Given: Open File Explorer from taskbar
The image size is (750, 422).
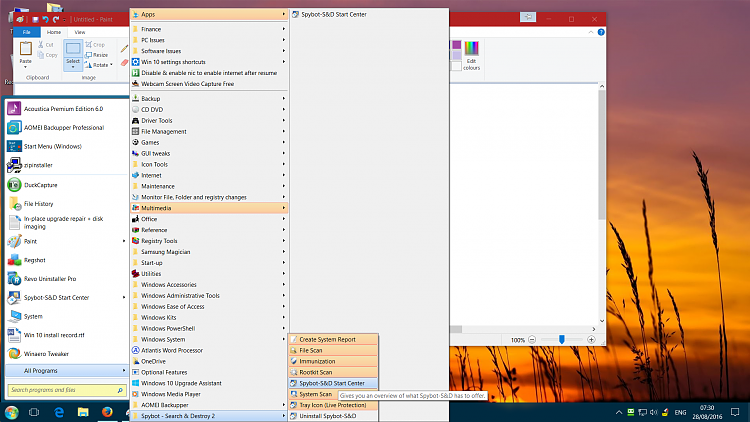Looking at the screenshot, I should pyautogui.click(x=83, y=412).
